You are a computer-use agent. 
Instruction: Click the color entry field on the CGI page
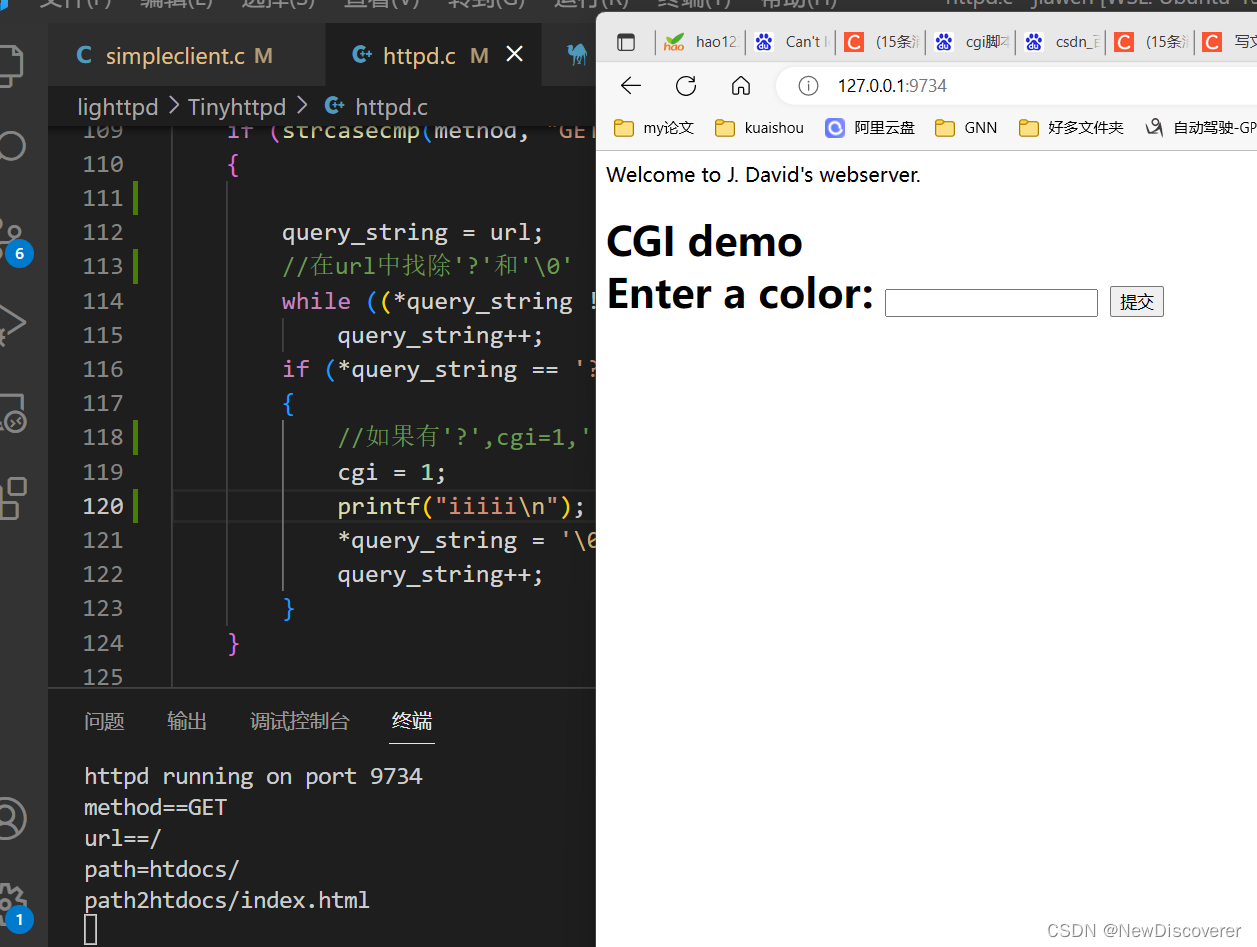(x=990, y=302)
